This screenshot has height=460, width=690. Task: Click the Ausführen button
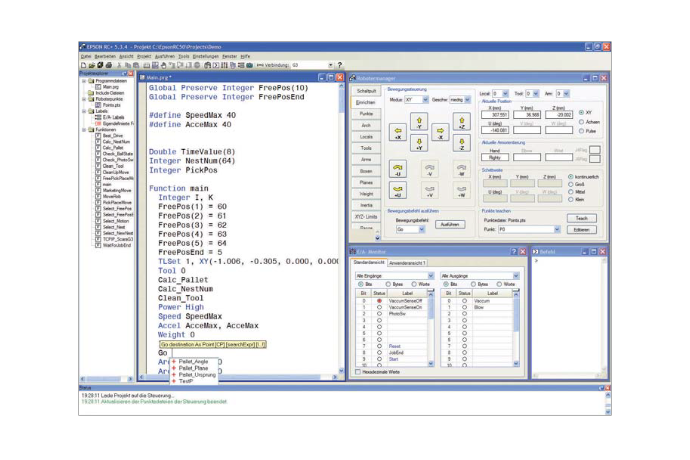[x=449, y=225]
